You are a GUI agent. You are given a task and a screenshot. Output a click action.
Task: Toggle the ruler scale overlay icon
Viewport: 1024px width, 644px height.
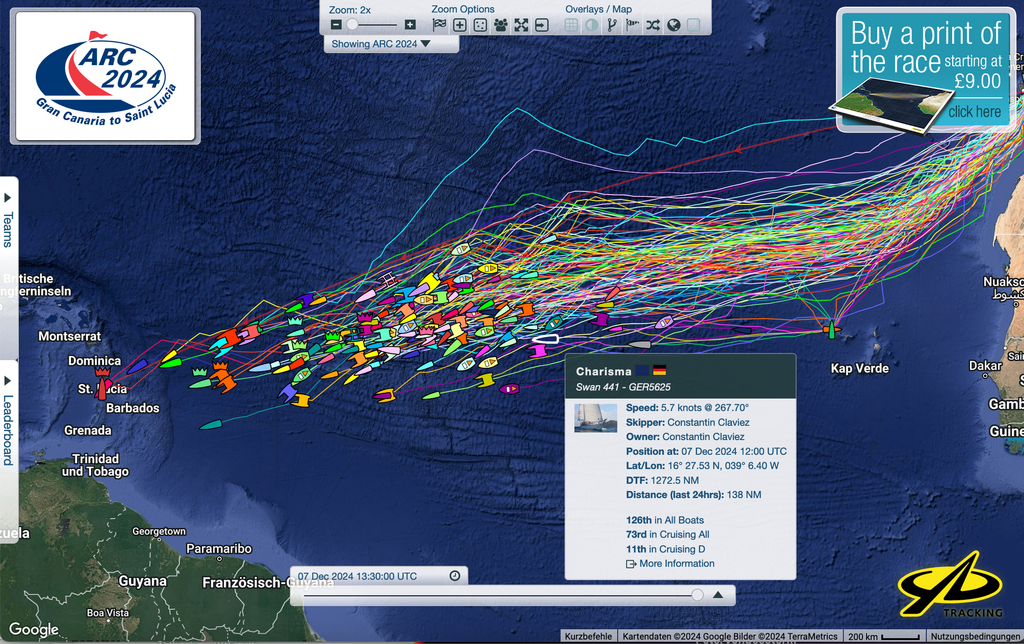[x=694, y=25]
